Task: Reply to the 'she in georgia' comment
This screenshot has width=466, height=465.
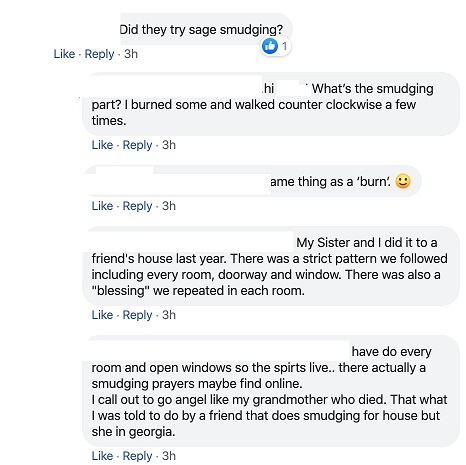Action: pyautogui.click(x=137, y=456)
